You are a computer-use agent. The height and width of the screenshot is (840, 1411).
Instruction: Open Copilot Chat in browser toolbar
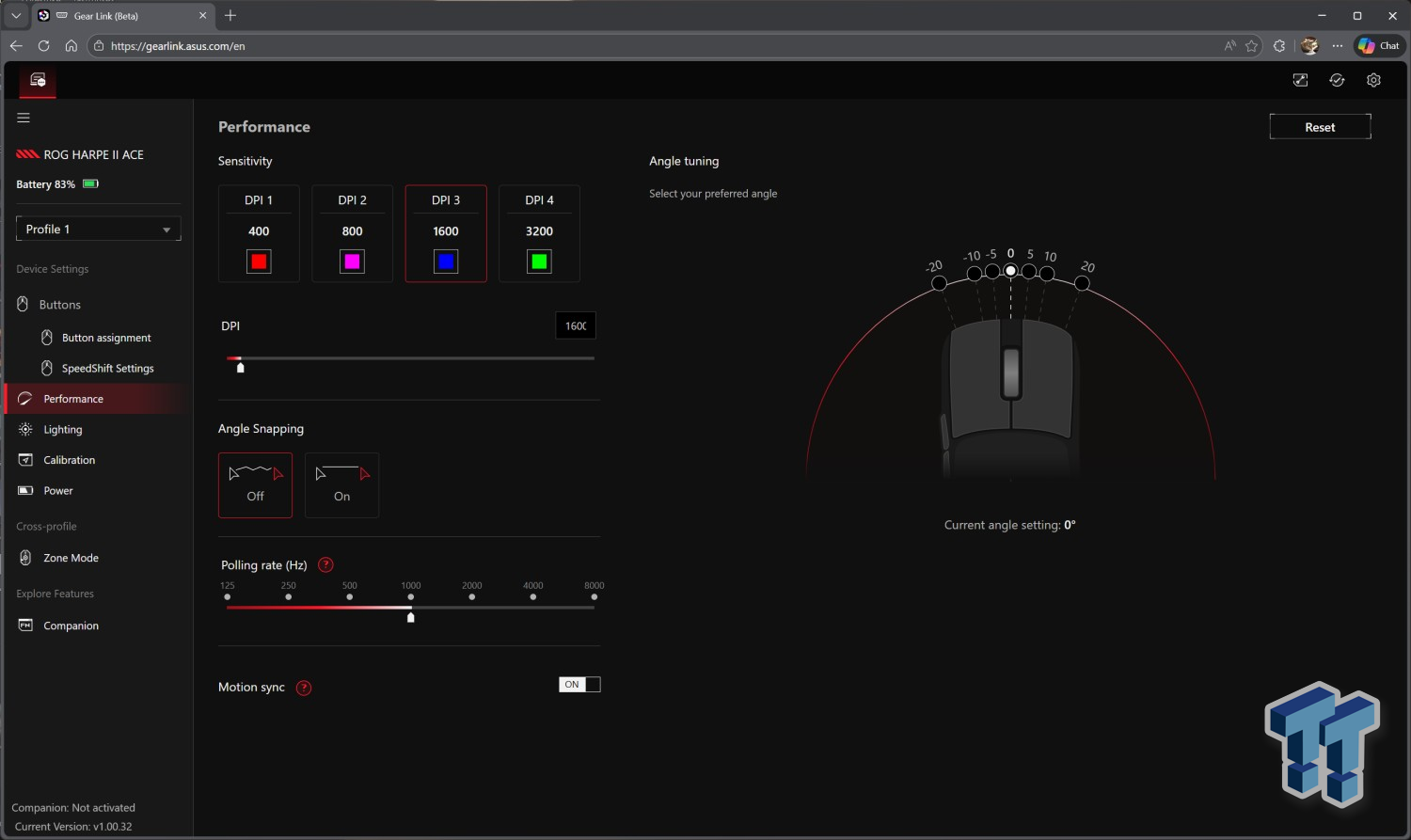click(1379, 45)
